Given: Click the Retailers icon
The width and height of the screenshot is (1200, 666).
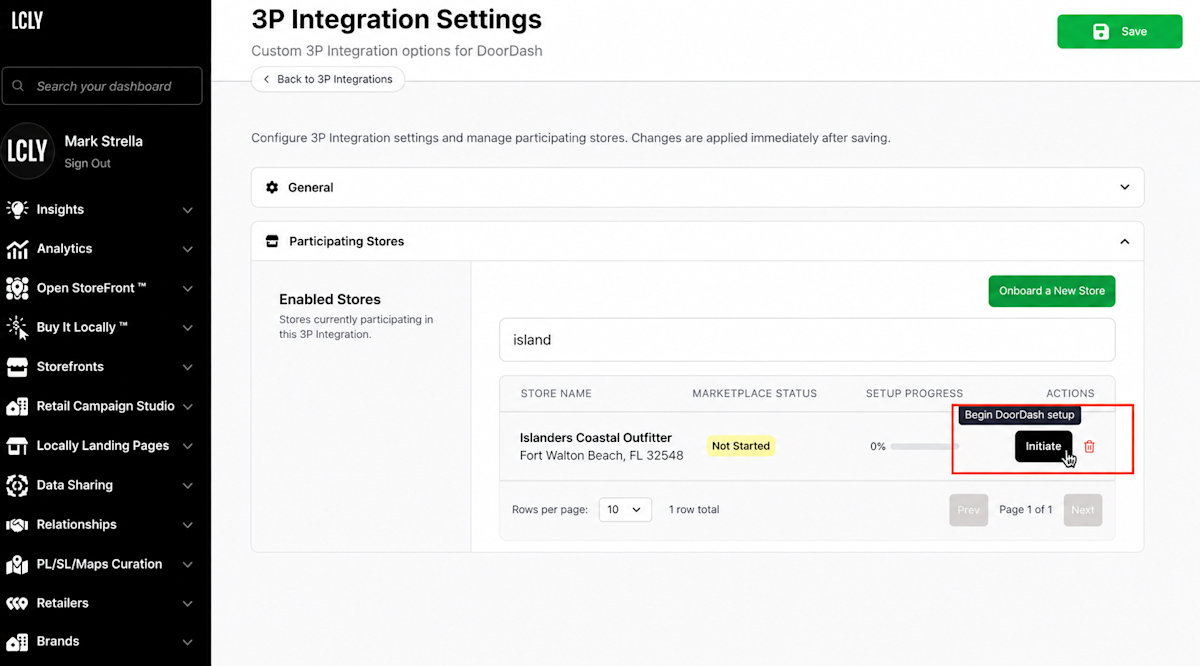Looking at the screenshot, I should pyautogui.click(x=17, y=603).
